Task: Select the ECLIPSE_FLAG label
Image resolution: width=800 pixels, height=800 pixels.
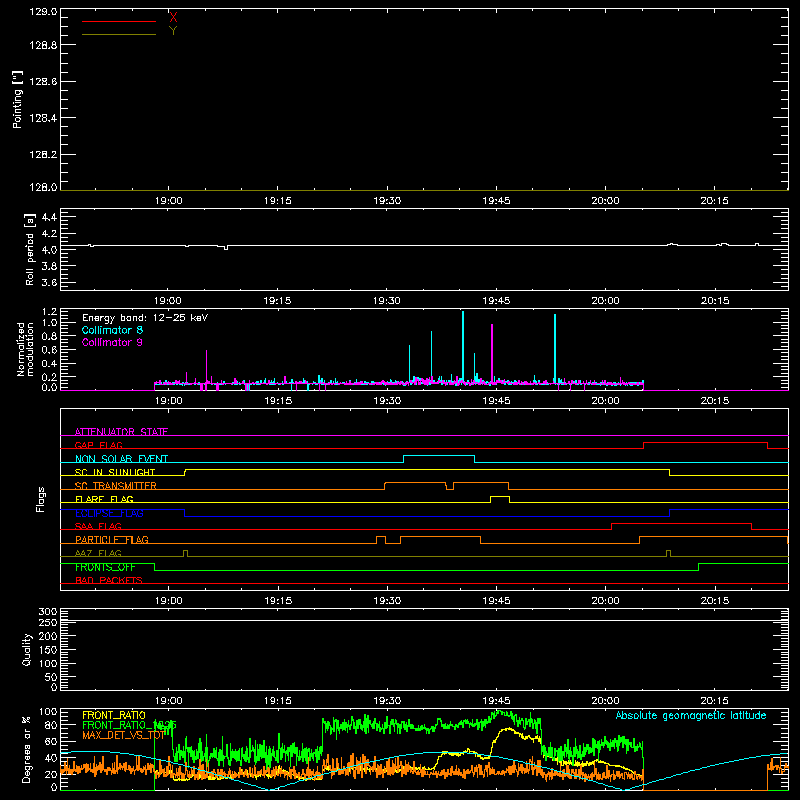Action: pos(109,513)
